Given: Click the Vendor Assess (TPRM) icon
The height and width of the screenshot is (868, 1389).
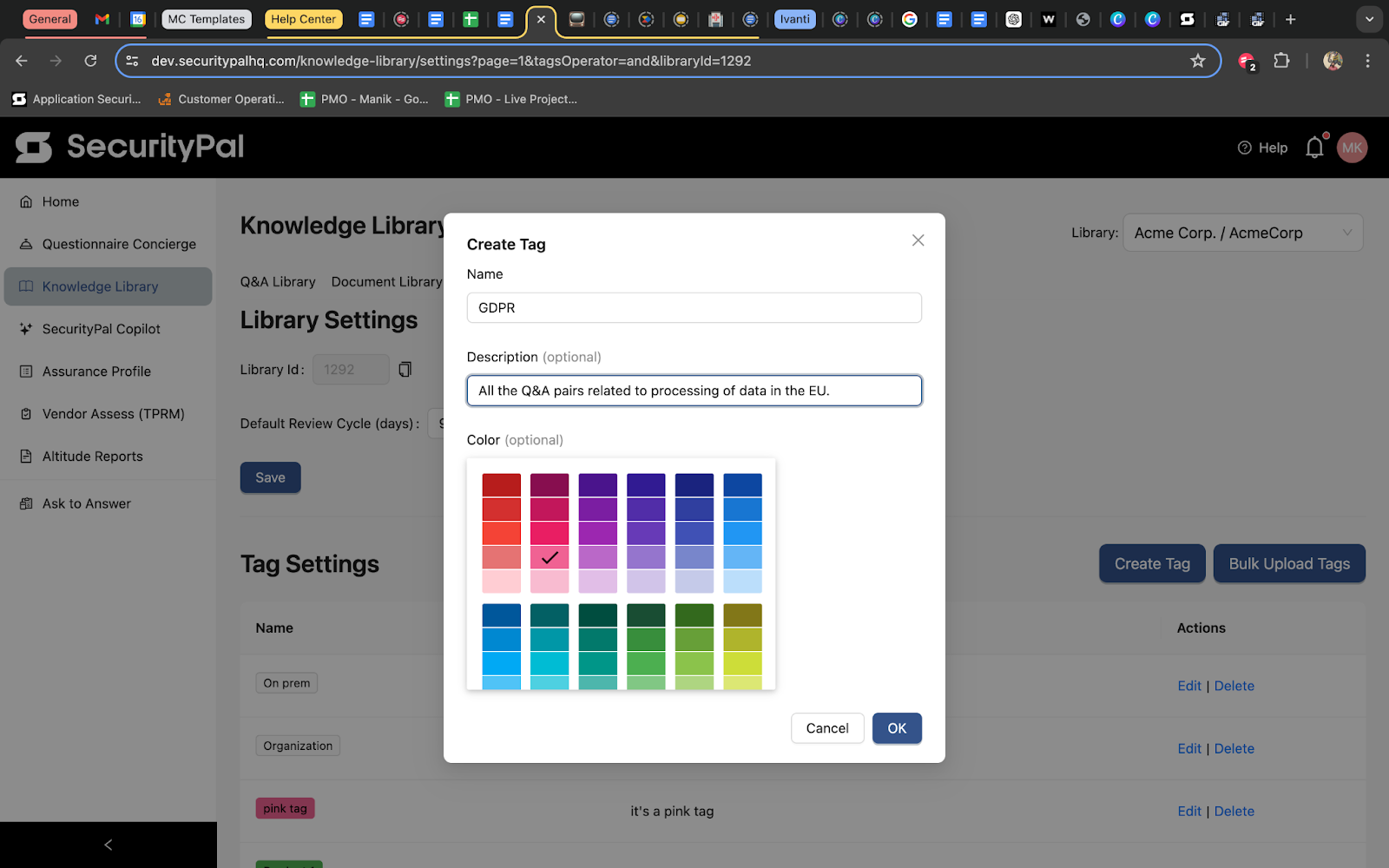Looking at the screenshot, I should click(x=26, y=414).
